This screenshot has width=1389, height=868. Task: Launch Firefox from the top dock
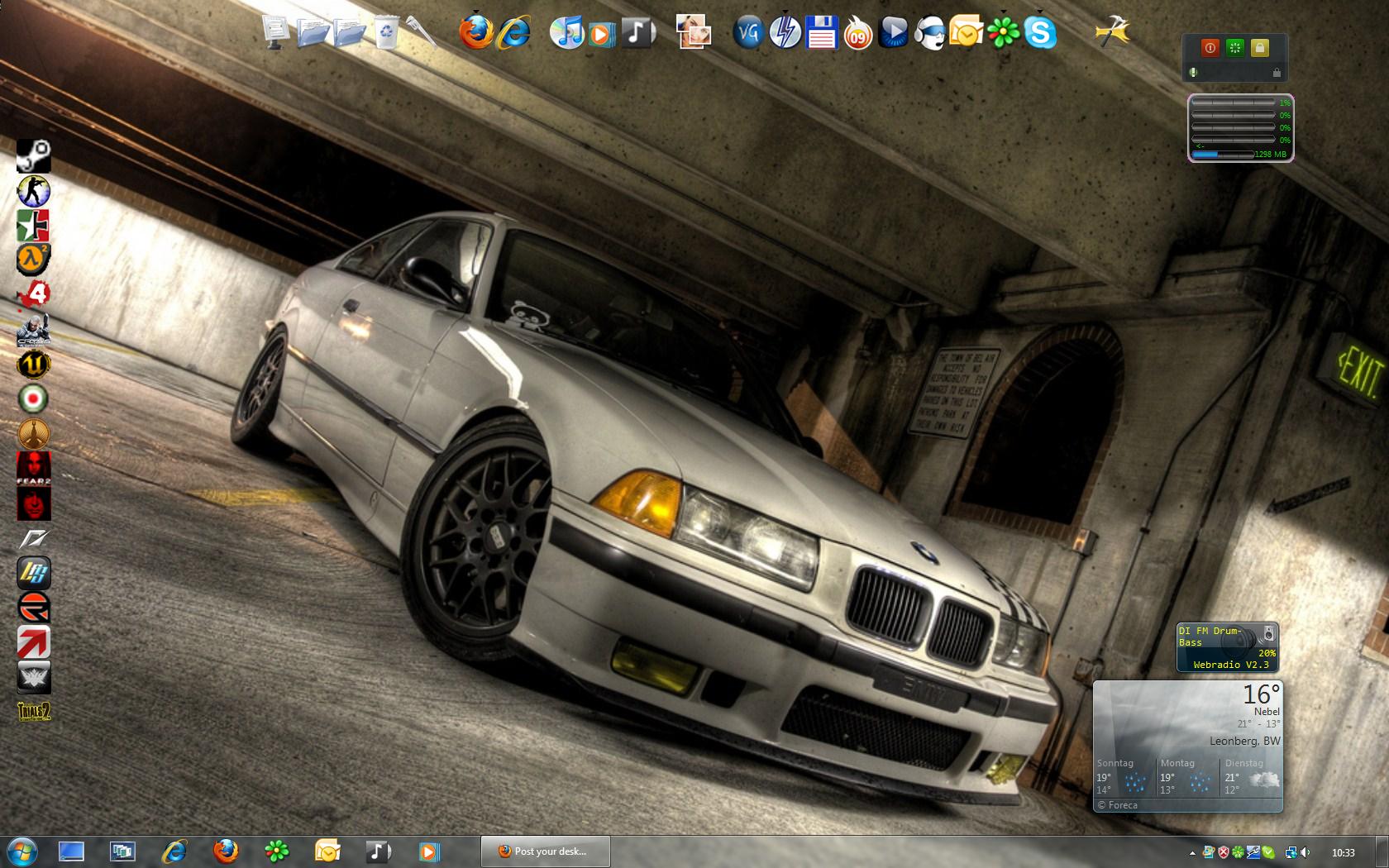coord(476,32)
